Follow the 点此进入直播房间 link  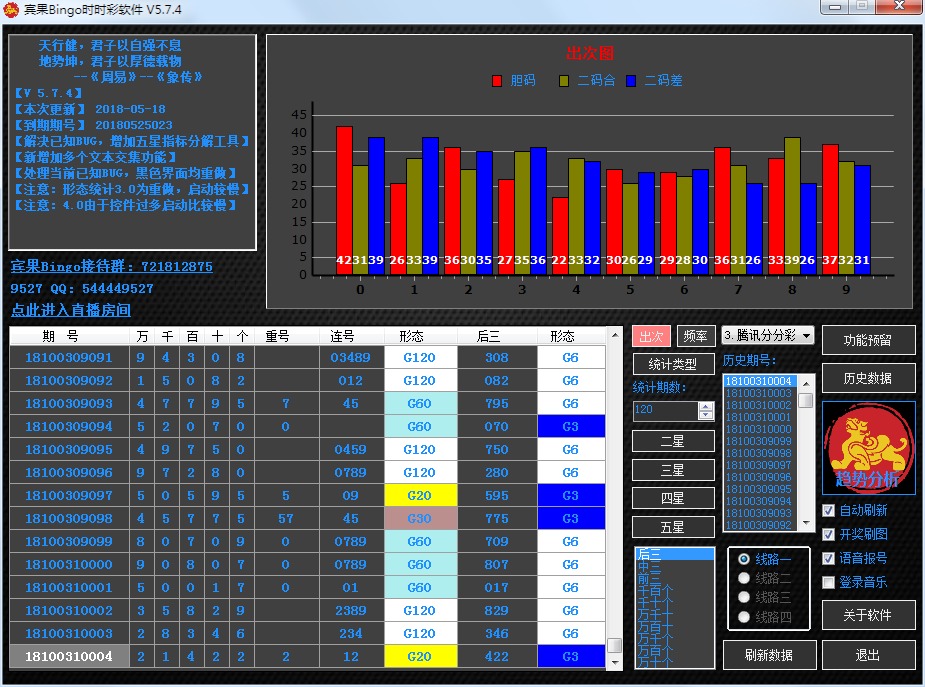point(71,310)
